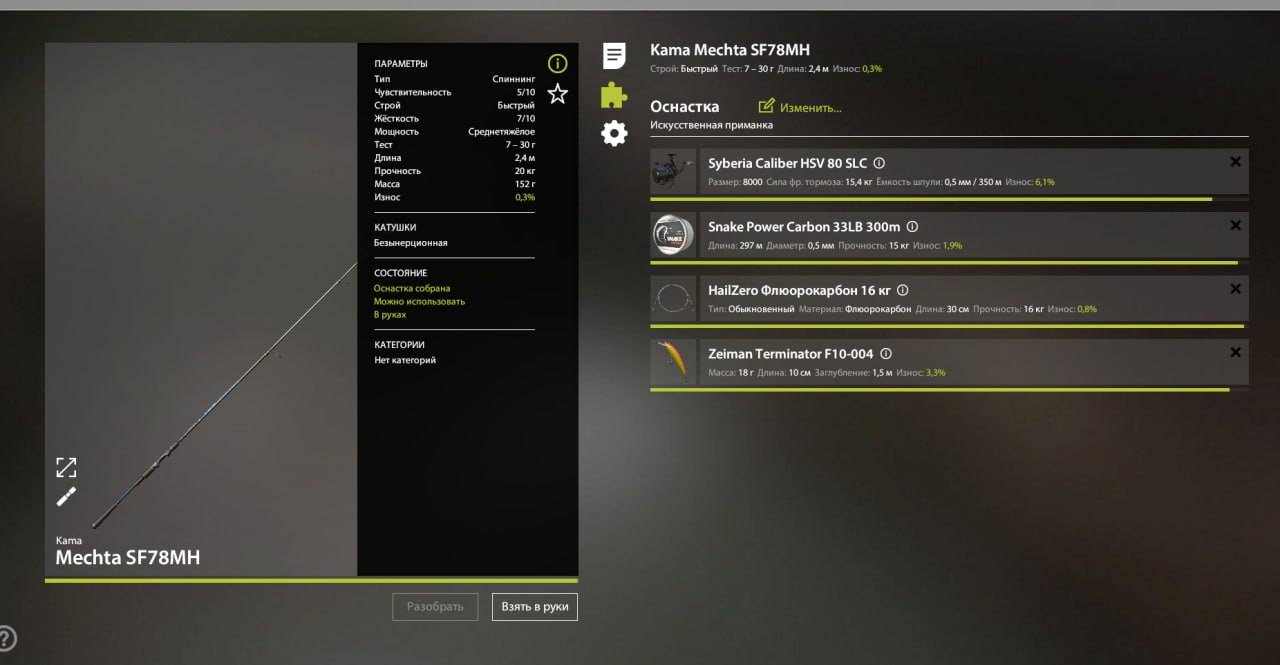
Task: Remove HailZero Флюорокарбон 16 кг leader
Action: coord(1235,289)
